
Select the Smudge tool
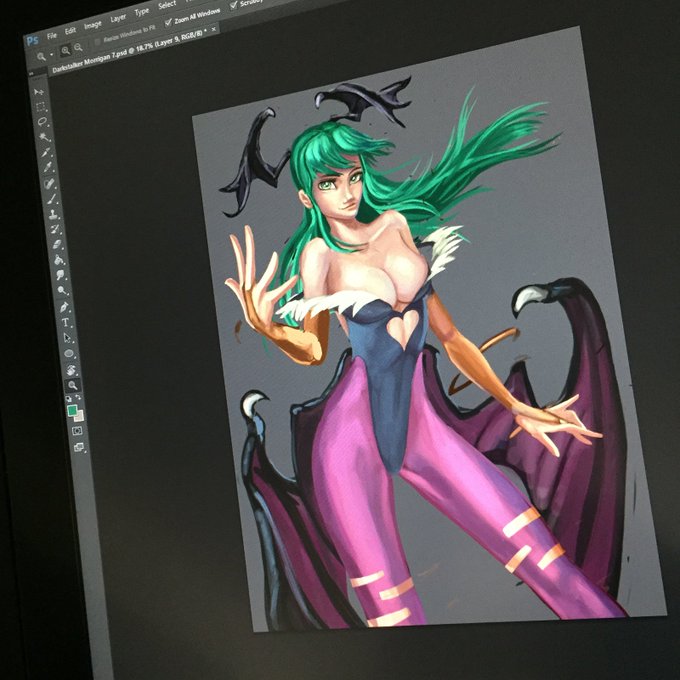click(61, 275)
